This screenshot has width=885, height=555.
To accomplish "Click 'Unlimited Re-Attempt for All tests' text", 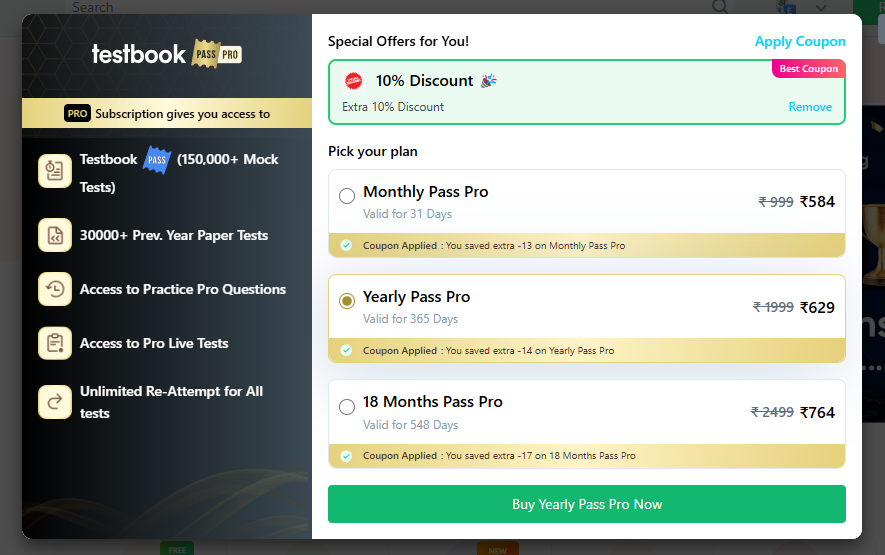I will tap(172, 402).
